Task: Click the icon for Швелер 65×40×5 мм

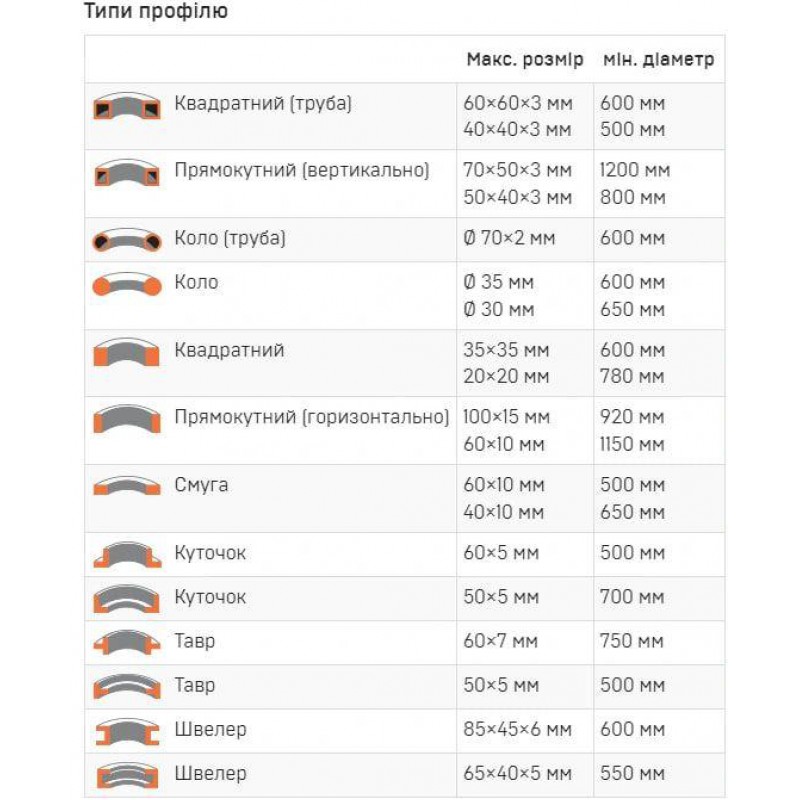Action: [x=127, y=776]
